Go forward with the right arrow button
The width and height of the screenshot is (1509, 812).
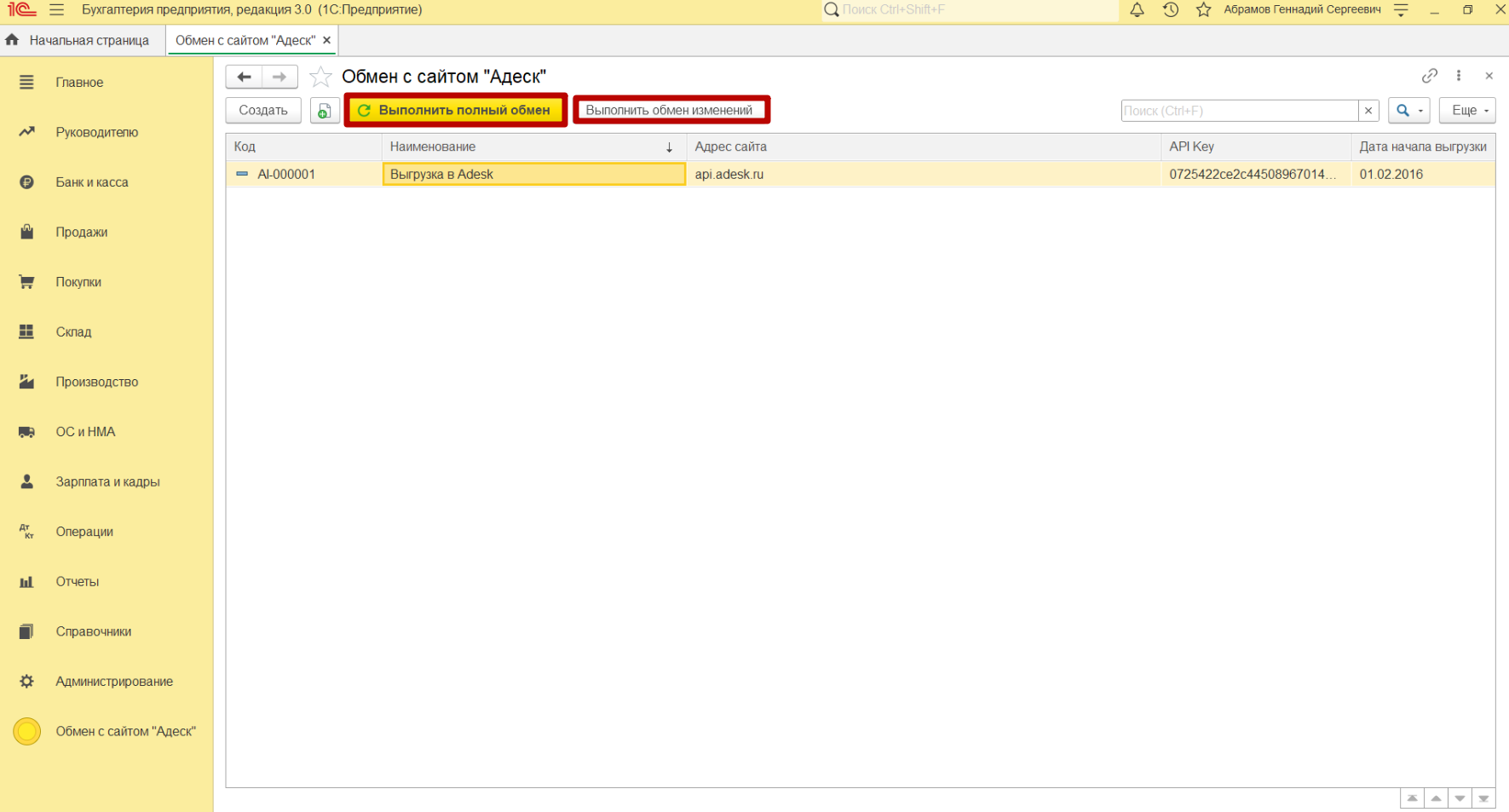279,77
